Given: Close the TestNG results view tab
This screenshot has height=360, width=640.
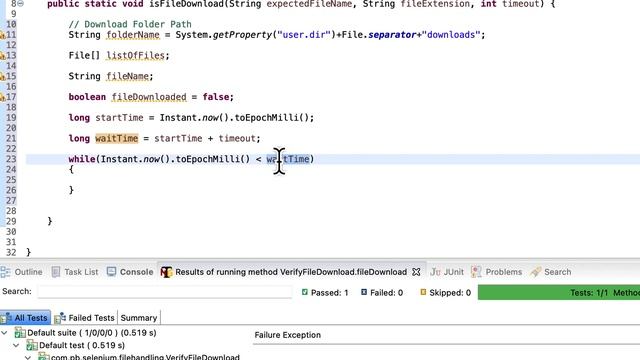Looking at the screenshot, I should 416,272.
